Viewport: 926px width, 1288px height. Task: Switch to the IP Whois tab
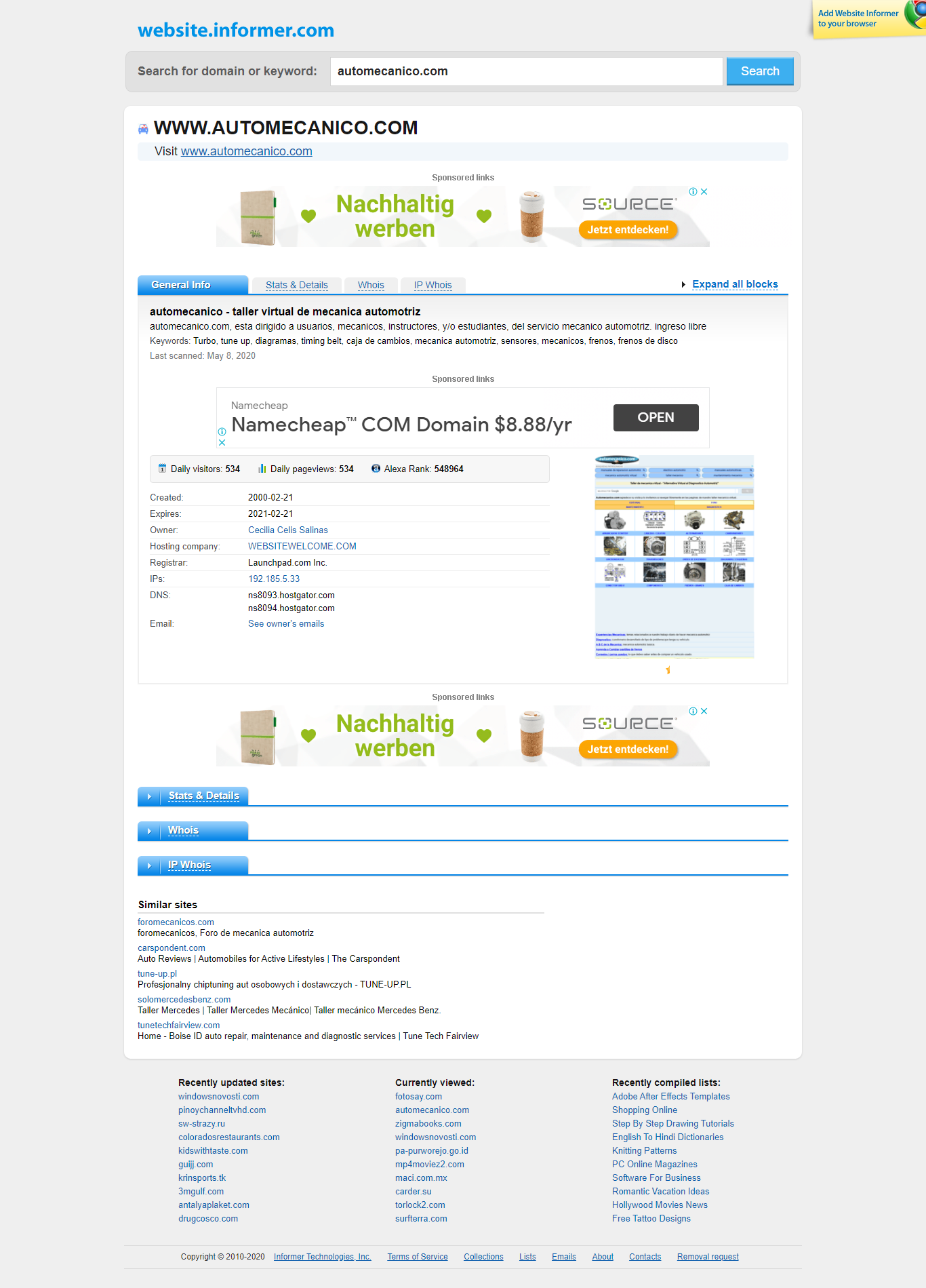click(433, 286)
